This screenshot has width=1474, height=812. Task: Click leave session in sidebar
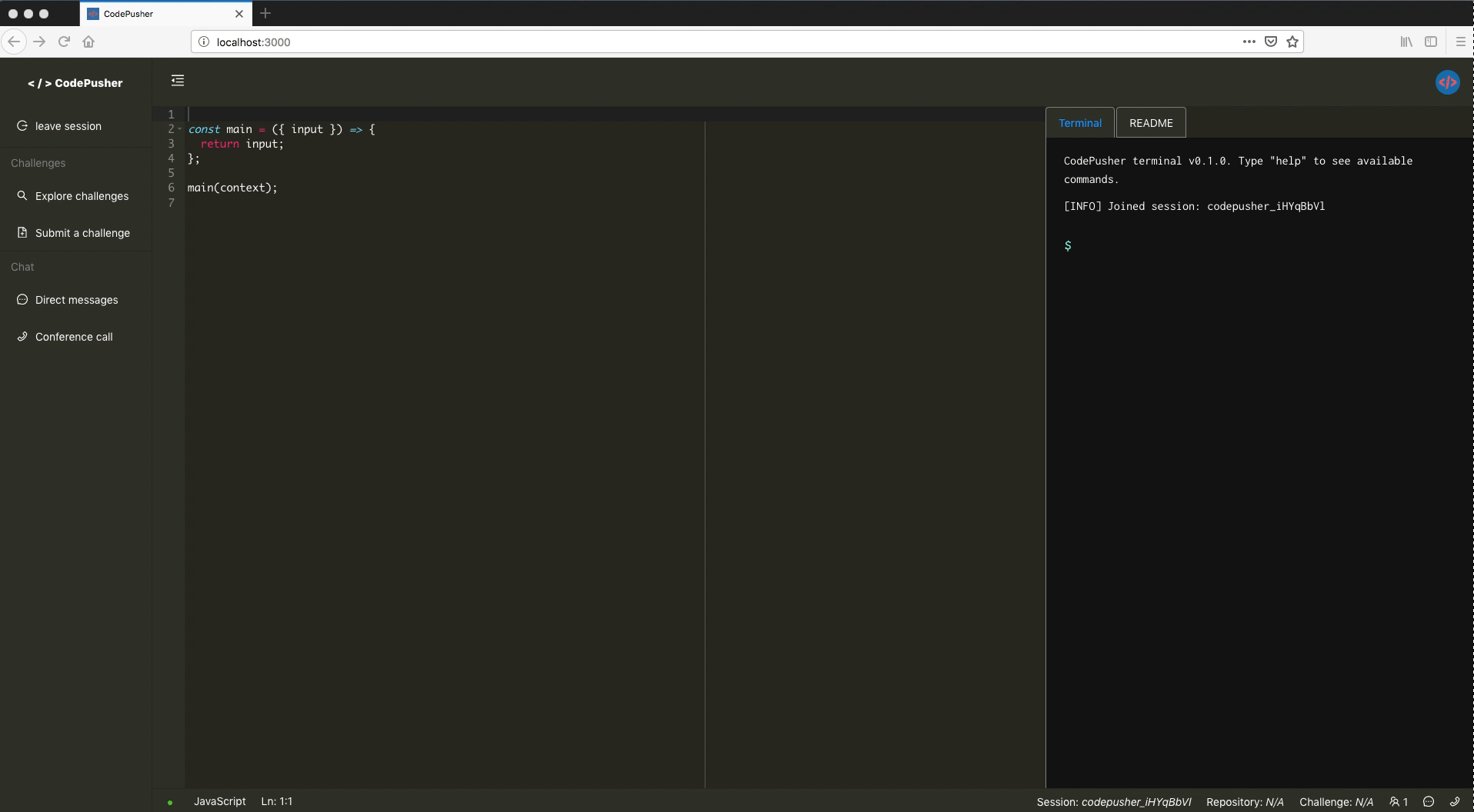76,126
